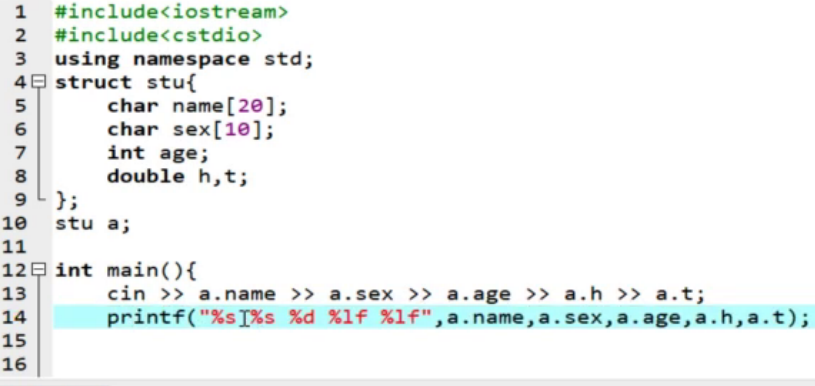Click the 'double h,t;' declaration
The height and width of the screenshot is (386, 815).
(x=178, y=176)
